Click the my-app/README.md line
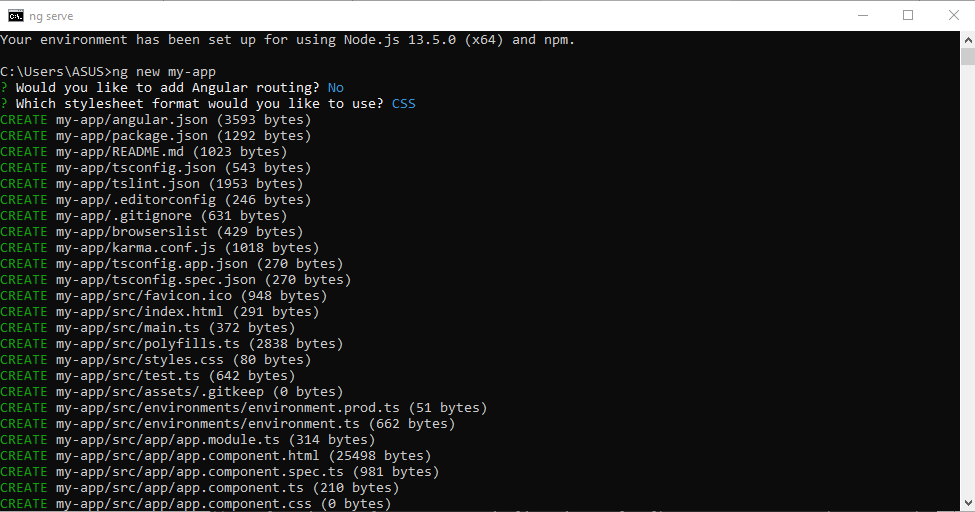Screen dimensions: 975x512 click(x=144, y=152)
